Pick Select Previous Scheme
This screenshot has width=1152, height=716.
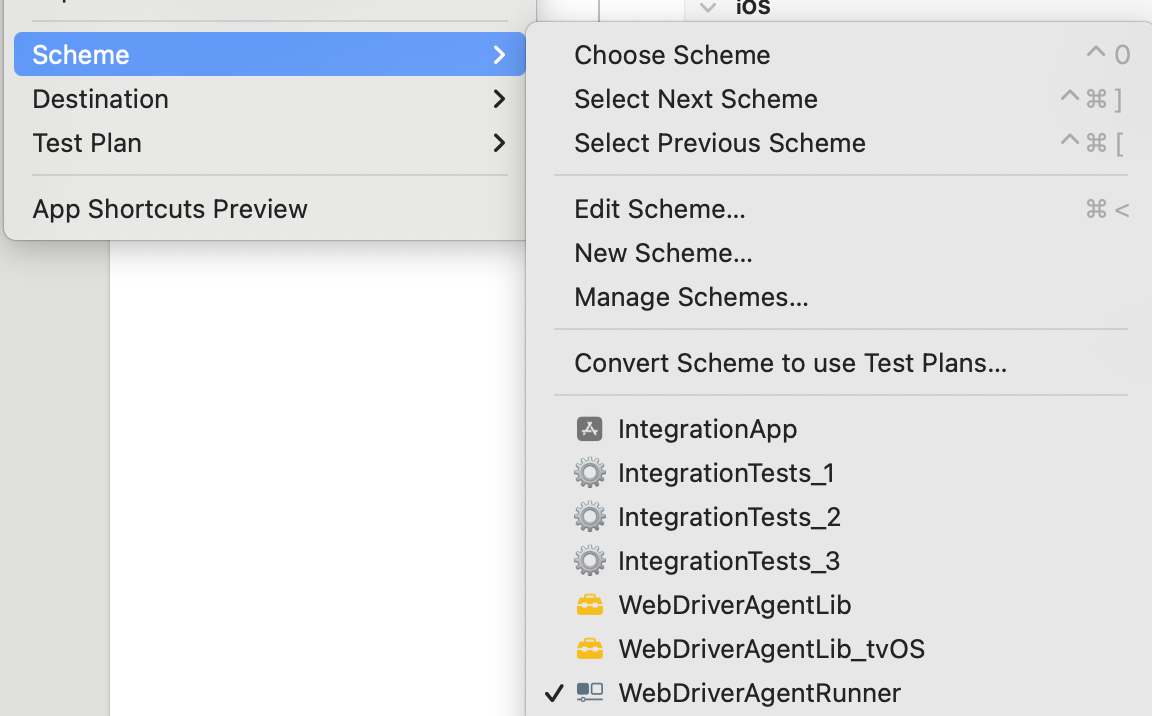tap(720, 143)
